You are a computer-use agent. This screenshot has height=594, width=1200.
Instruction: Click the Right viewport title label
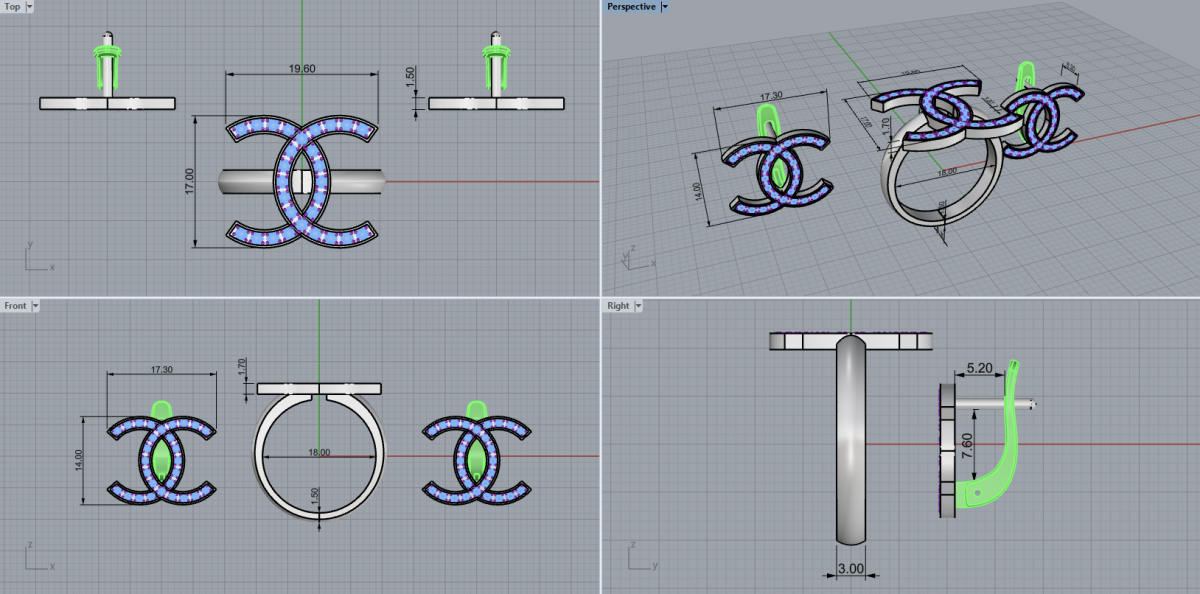click(x=618, y=305)
